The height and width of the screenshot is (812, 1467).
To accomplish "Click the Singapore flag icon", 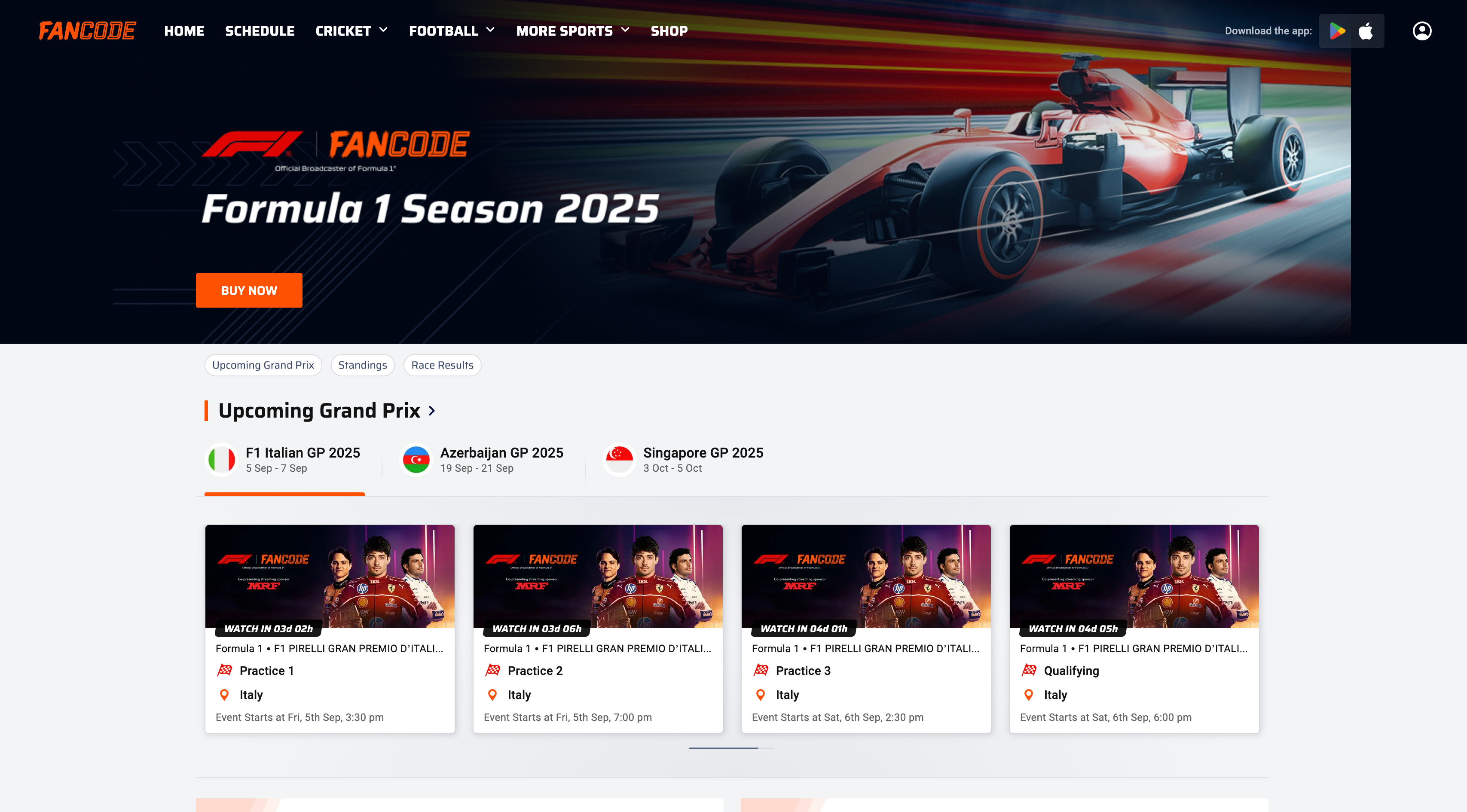I will 619,460.
